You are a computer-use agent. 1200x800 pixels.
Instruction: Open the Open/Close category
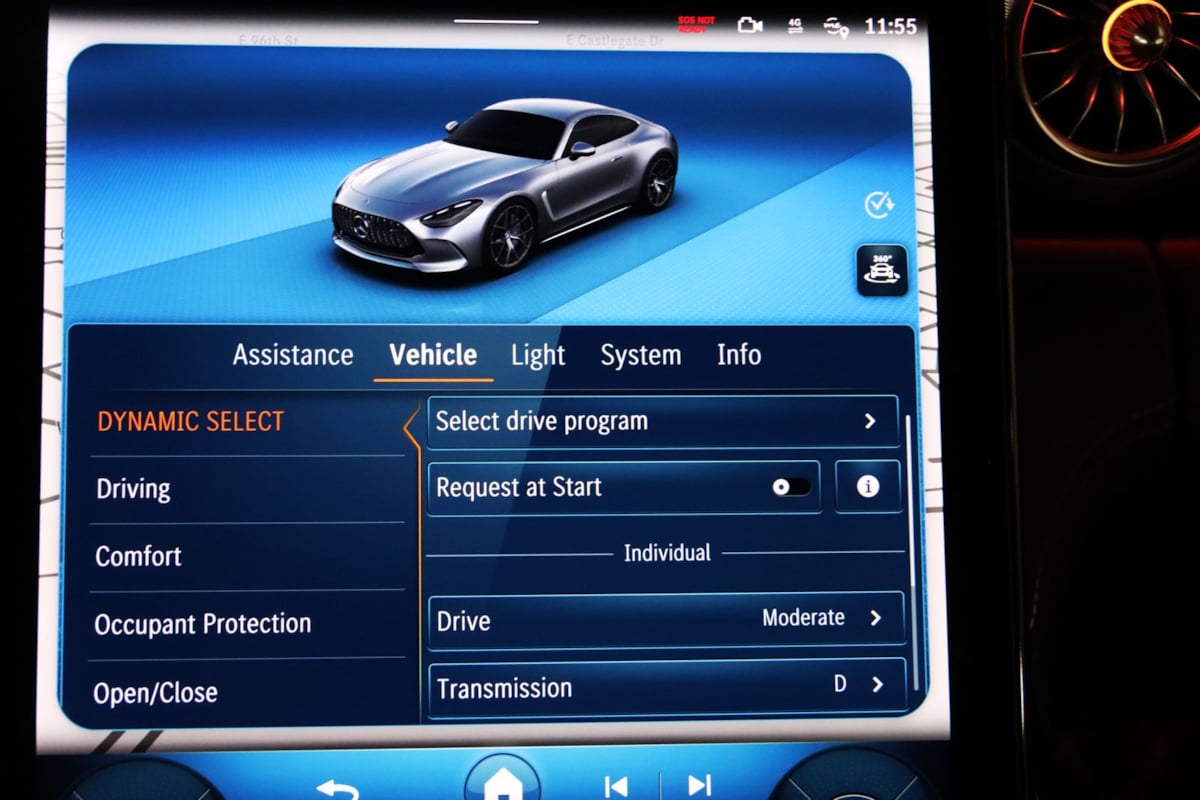(x=247, y=692)
